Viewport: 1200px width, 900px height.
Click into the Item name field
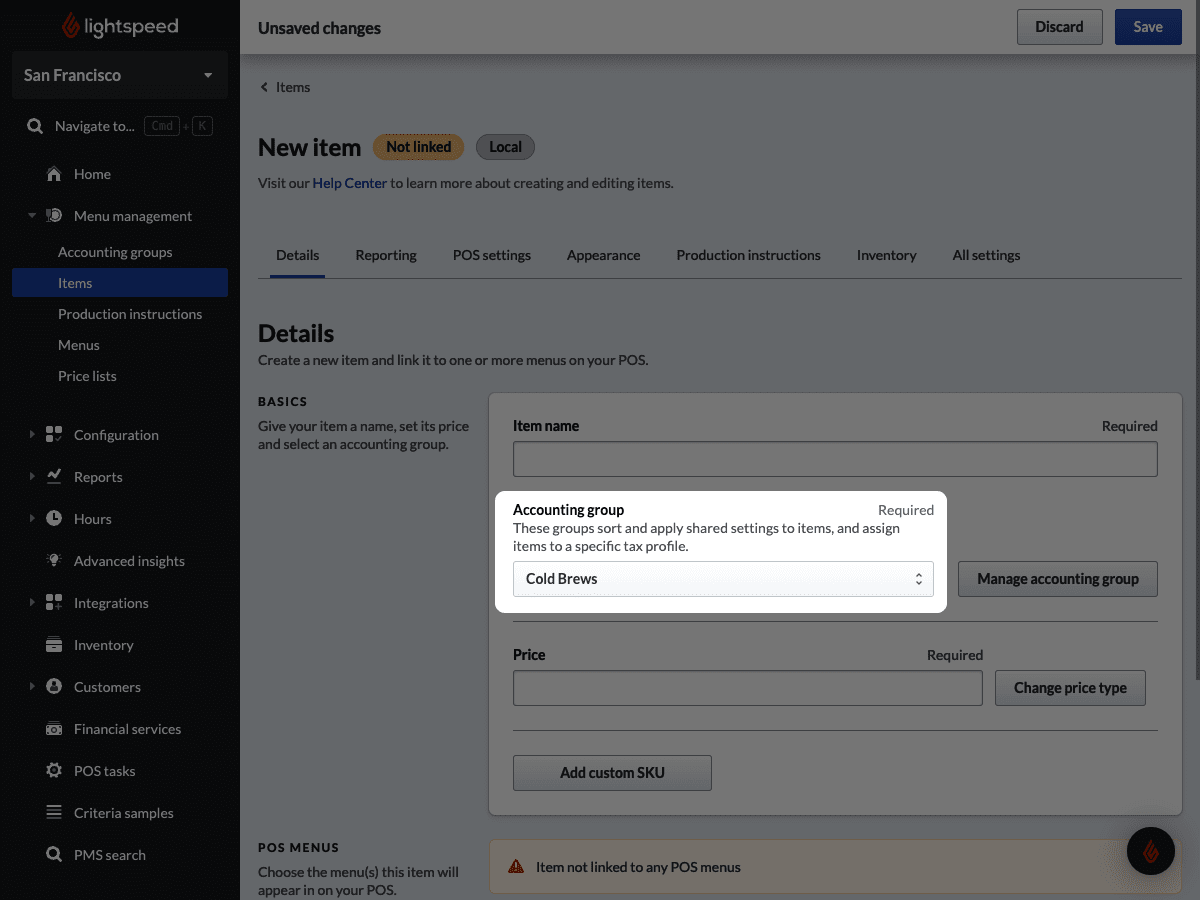[834, 459]
